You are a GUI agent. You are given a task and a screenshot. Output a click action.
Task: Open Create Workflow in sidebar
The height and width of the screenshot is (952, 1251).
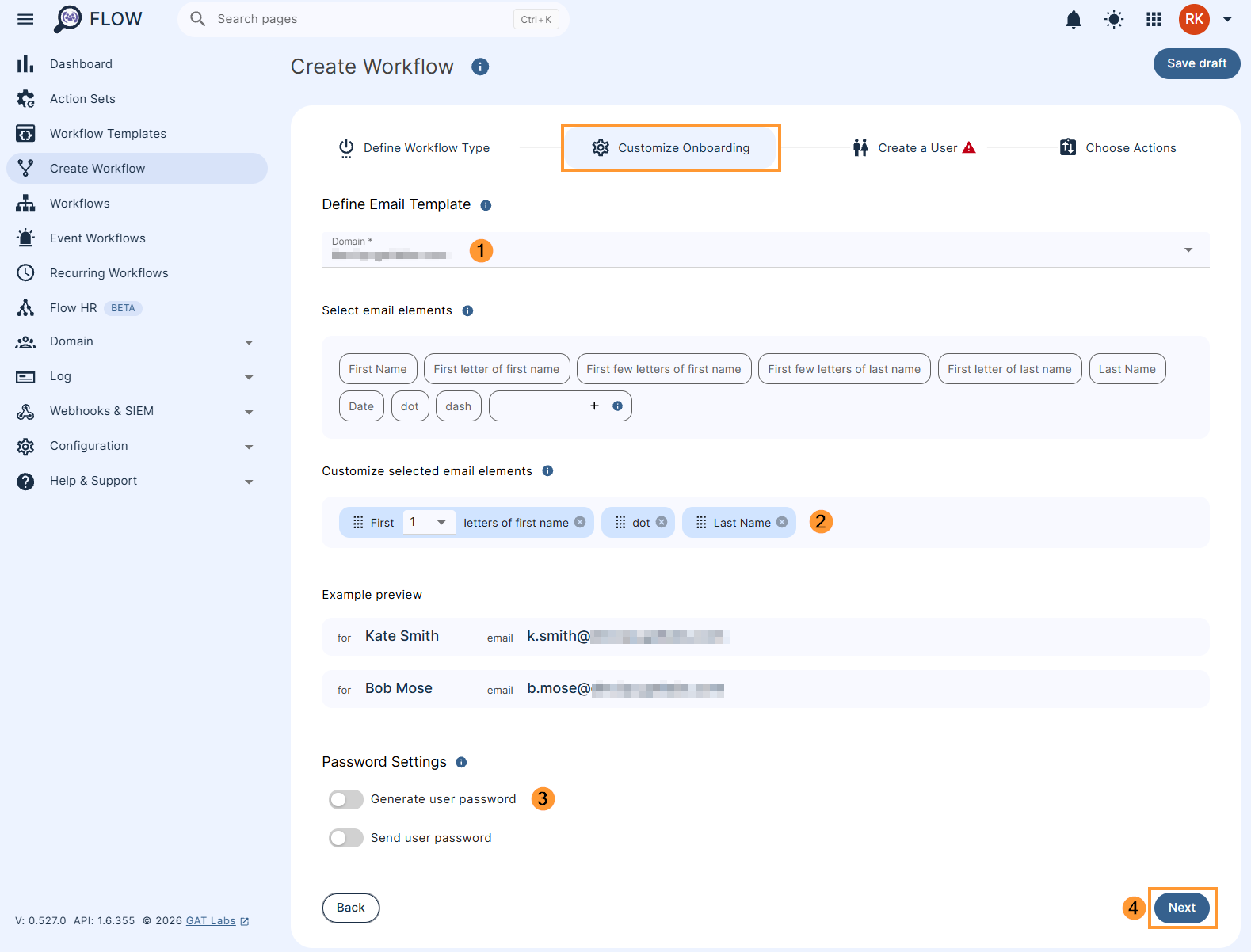pyautogui.click(x=137, y=168)
